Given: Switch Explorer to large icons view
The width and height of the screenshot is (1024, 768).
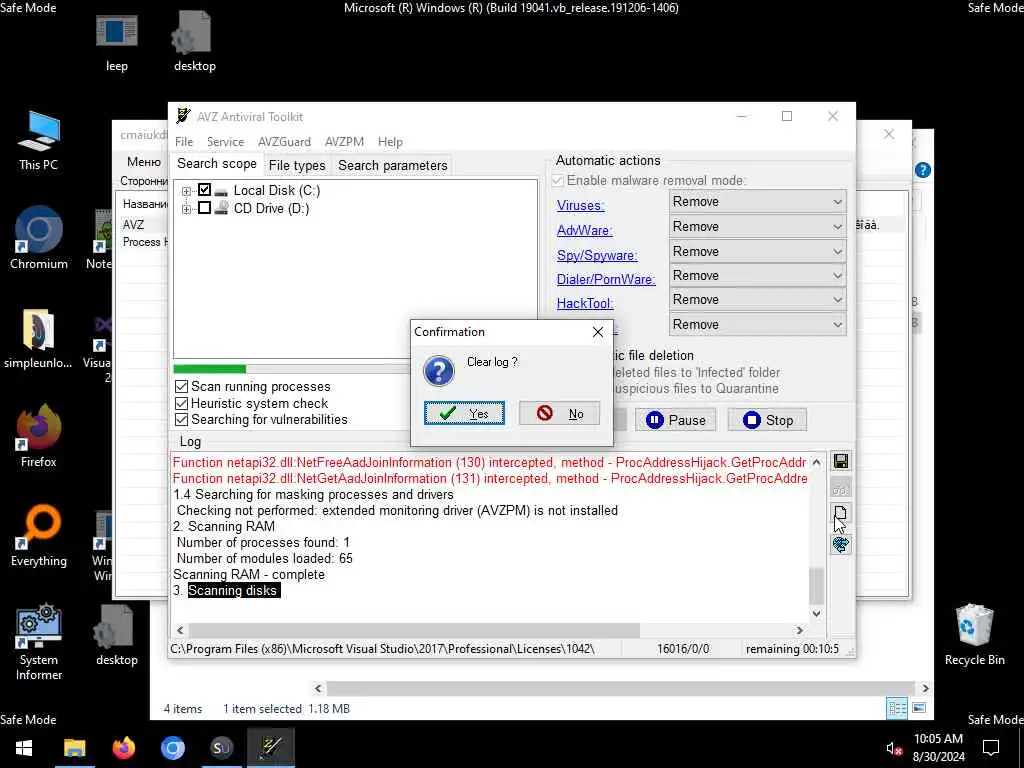Looking at the screenshot, I should (918, 708).
